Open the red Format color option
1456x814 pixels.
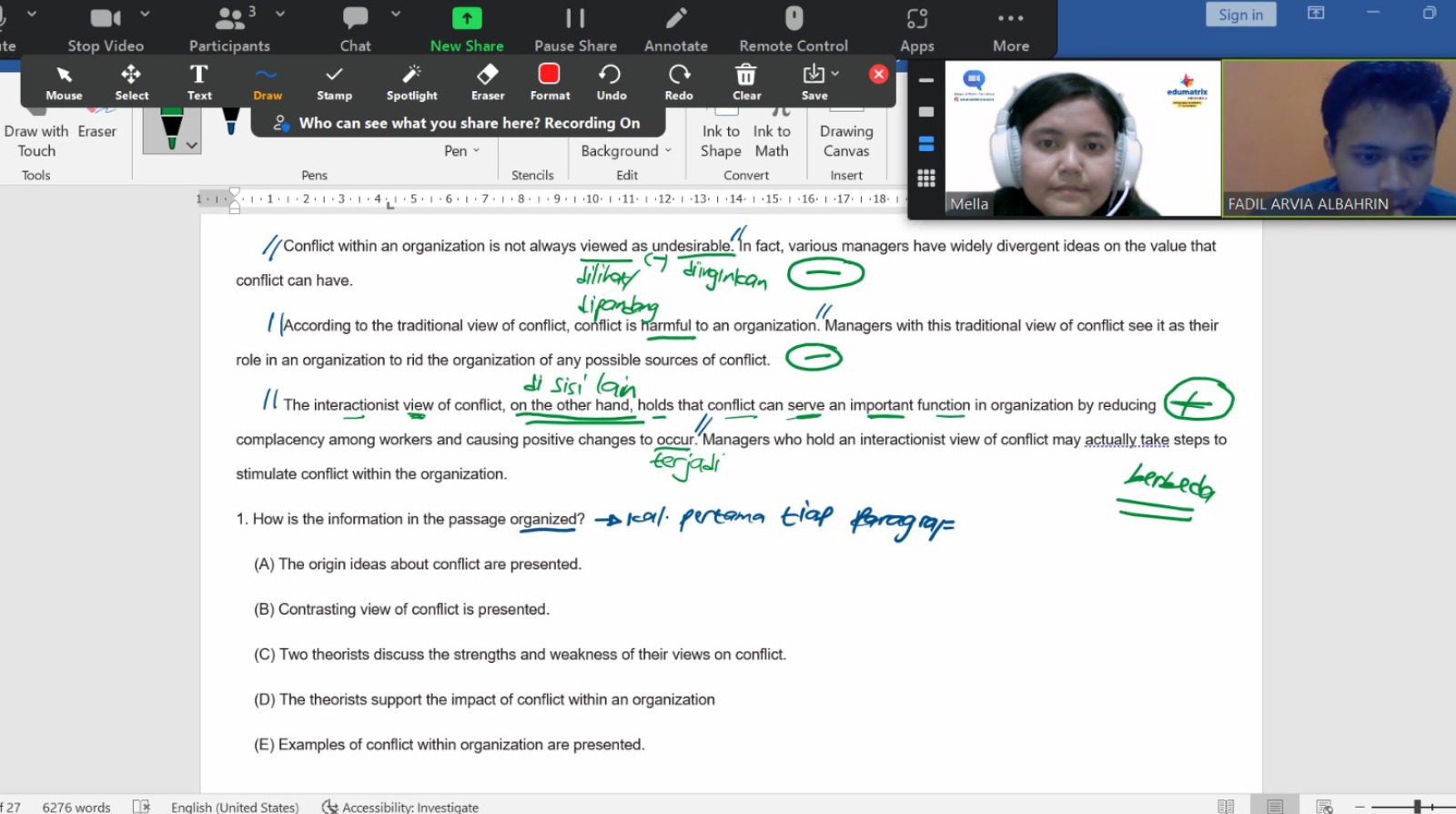550,82
